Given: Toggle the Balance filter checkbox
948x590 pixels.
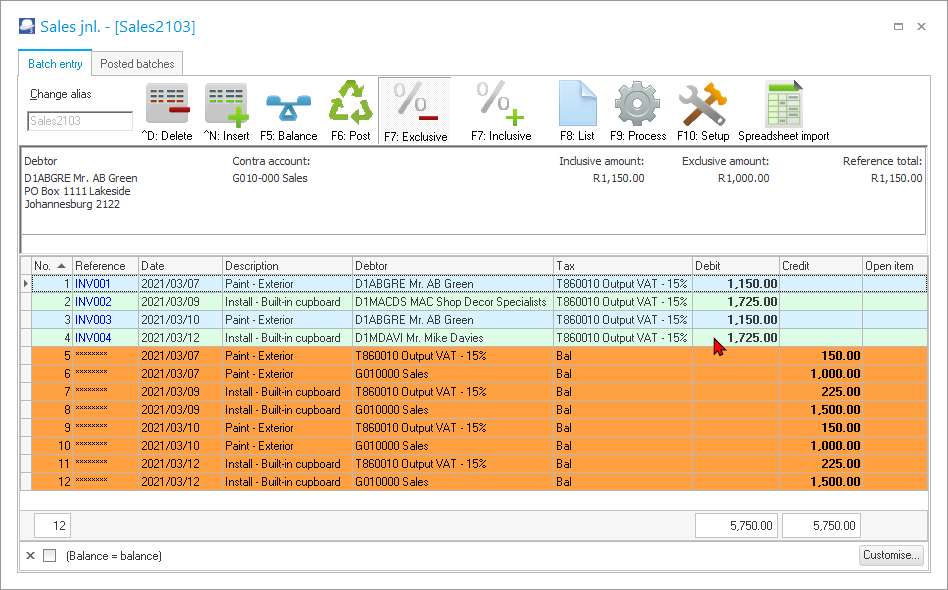Looking at the screenshot, I should tap(50, 556).
